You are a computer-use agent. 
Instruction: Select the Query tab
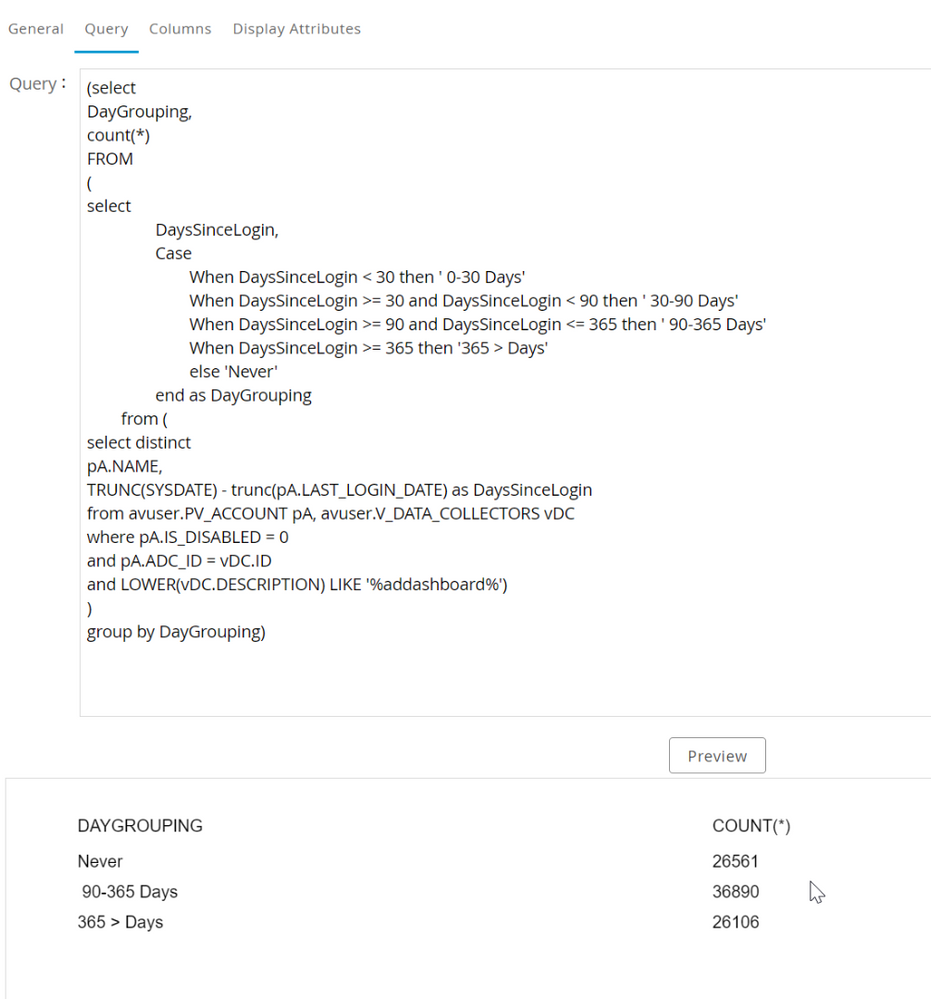[x=106, y=29]
